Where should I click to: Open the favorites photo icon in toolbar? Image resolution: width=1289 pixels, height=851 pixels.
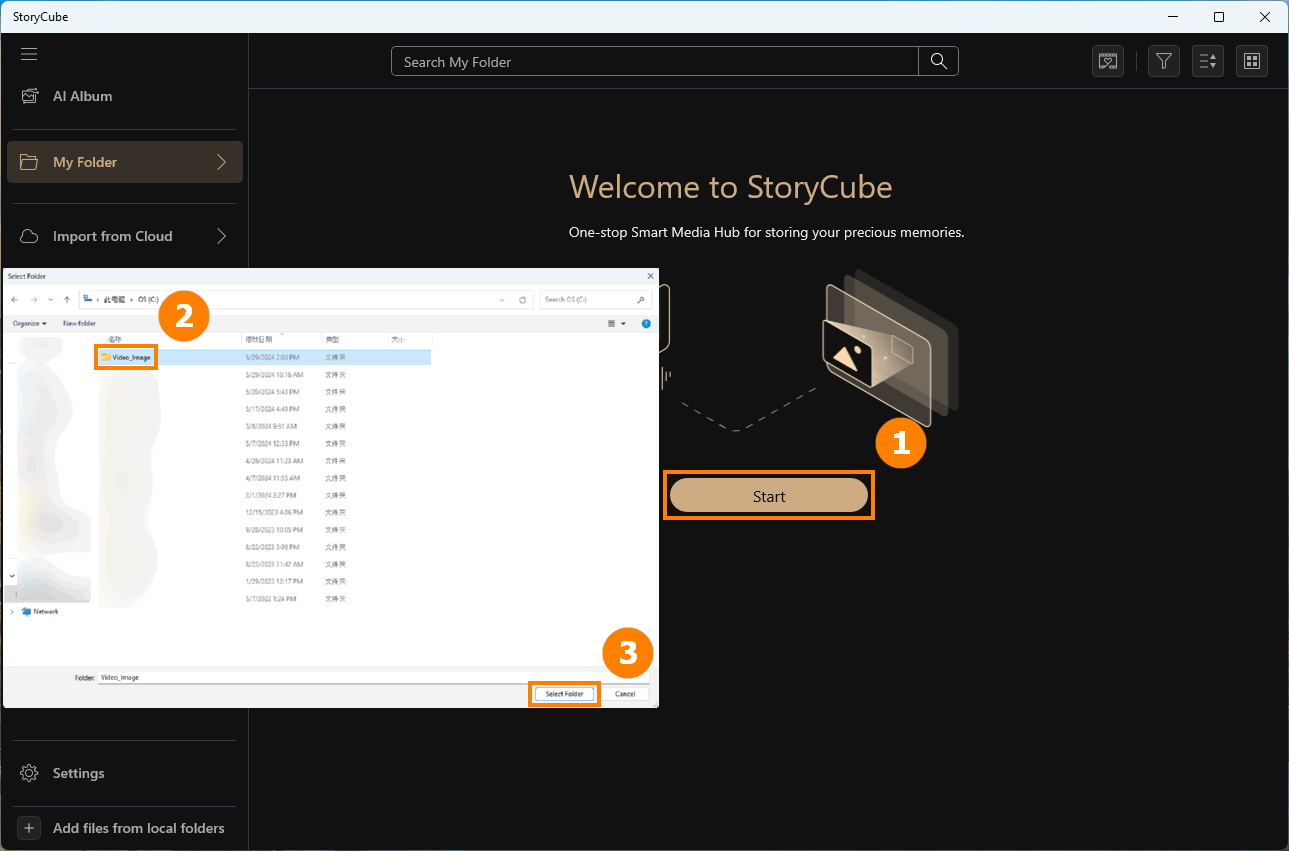(1107, 61)
